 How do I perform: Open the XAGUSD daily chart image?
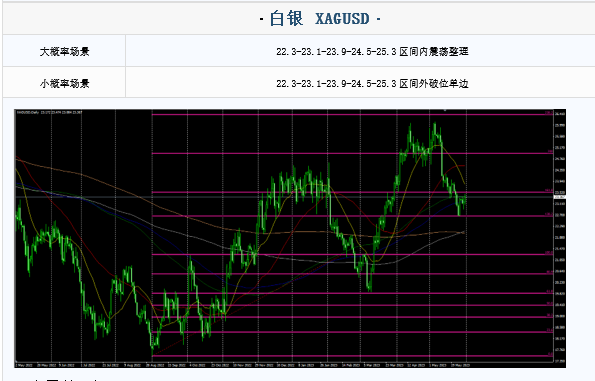(290, 238)
